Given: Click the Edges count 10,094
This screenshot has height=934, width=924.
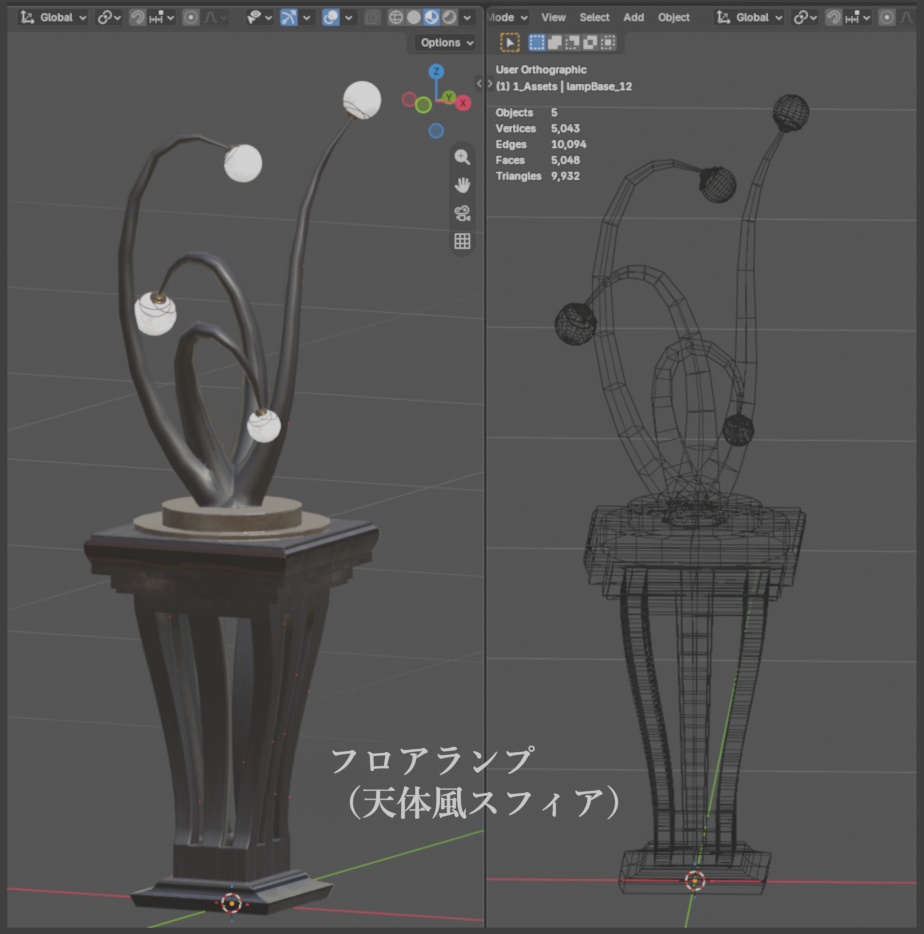Looking at the screenshot, I should click(568, 144).
